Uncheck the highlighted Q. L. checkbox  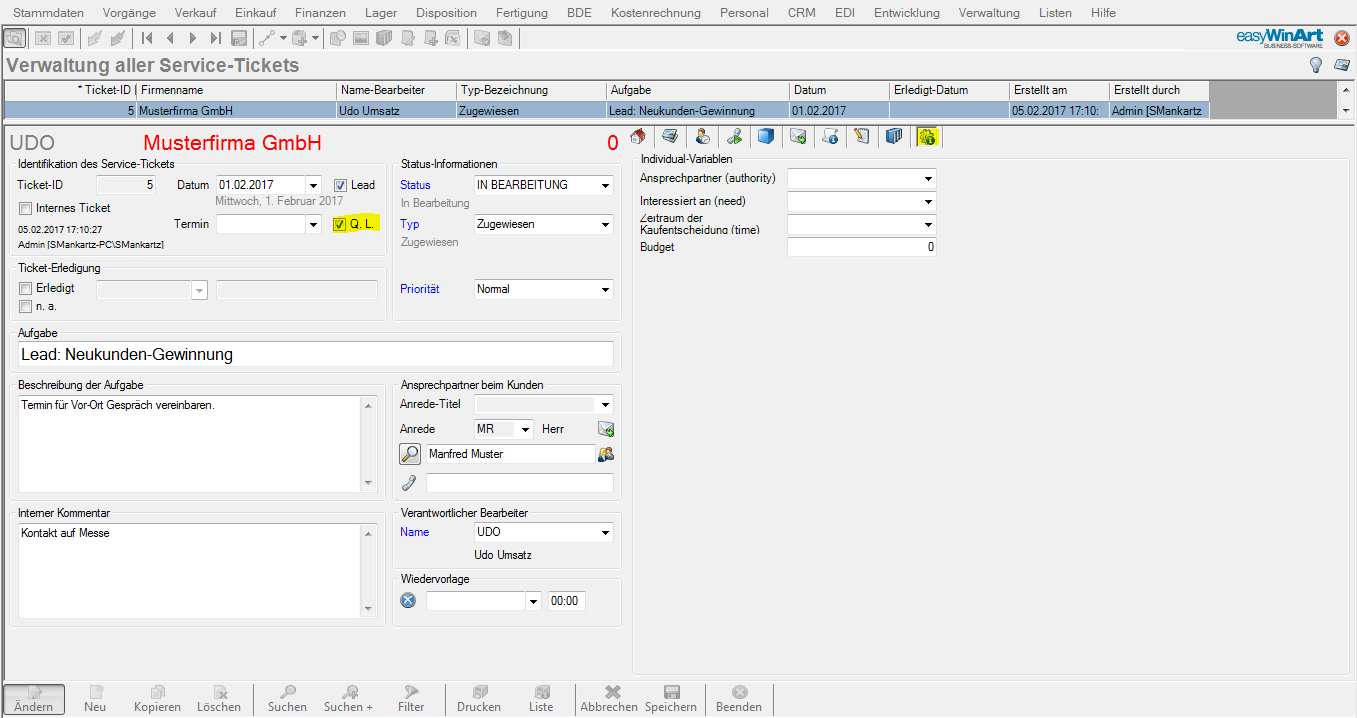(x=340, y=224)
